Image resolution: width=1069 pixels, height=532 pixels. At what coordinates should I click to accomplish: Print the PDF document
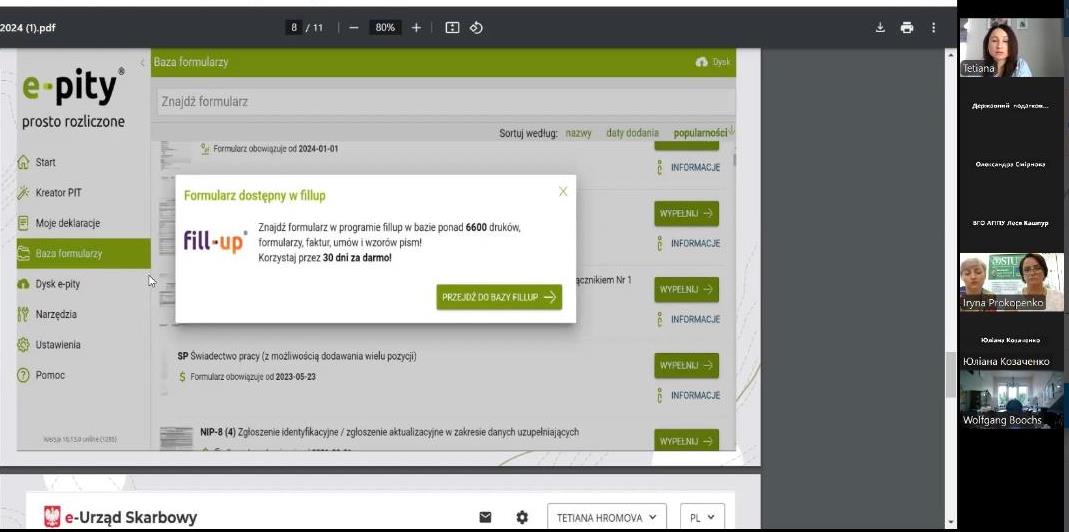(x=907, y=28)
